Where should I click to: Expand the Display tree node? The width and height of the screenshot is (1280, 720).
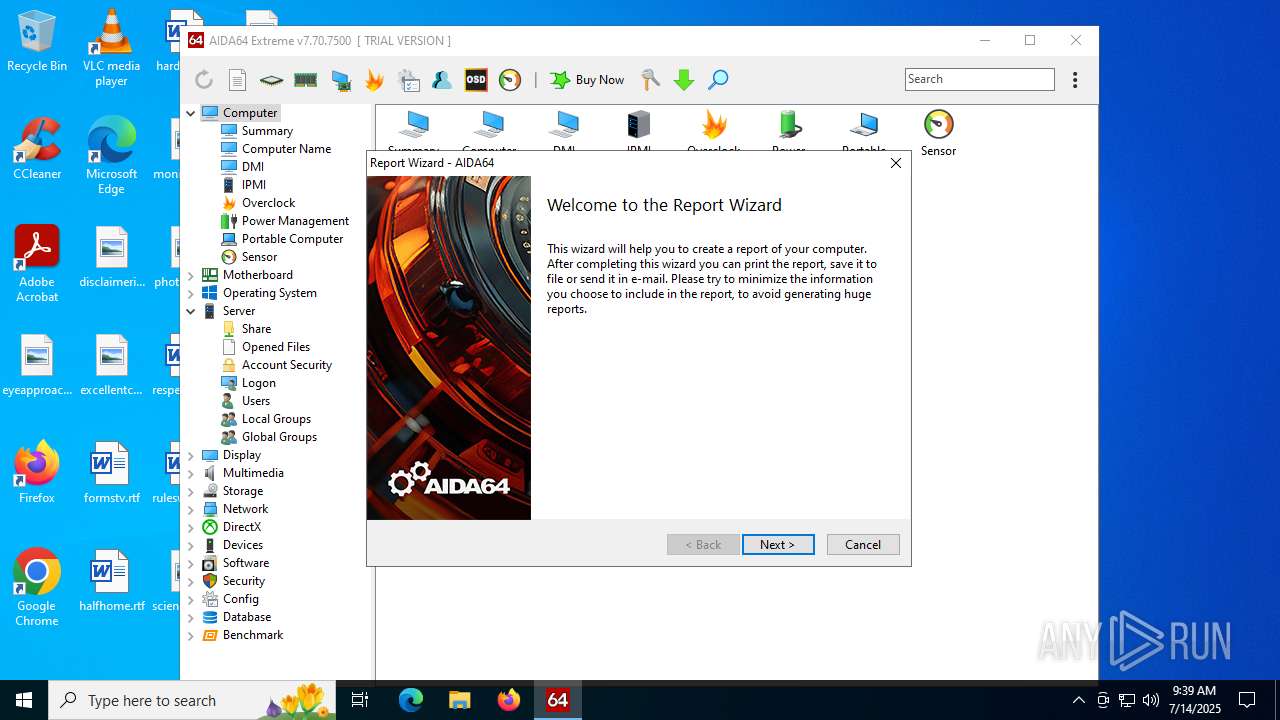(191, 455)
